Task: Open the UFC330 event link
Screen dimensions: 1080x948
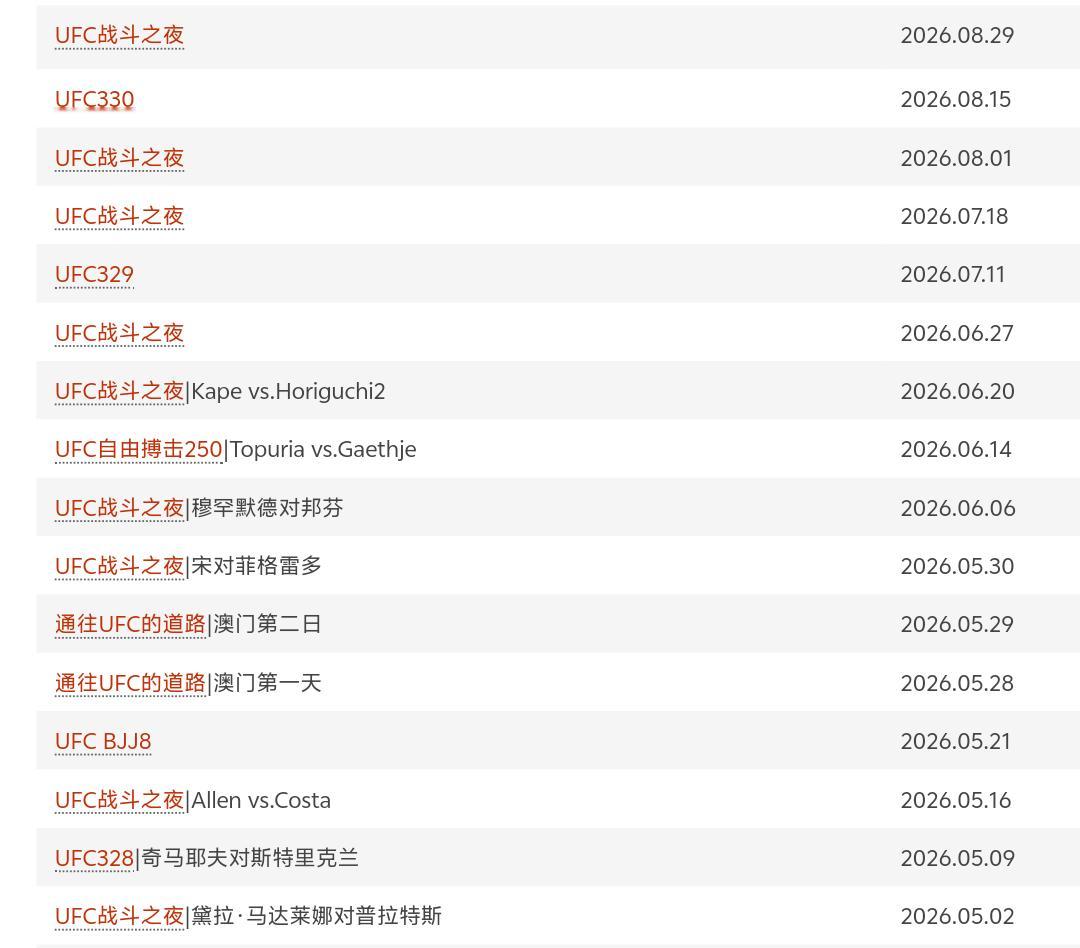Action: coord(94,100)
